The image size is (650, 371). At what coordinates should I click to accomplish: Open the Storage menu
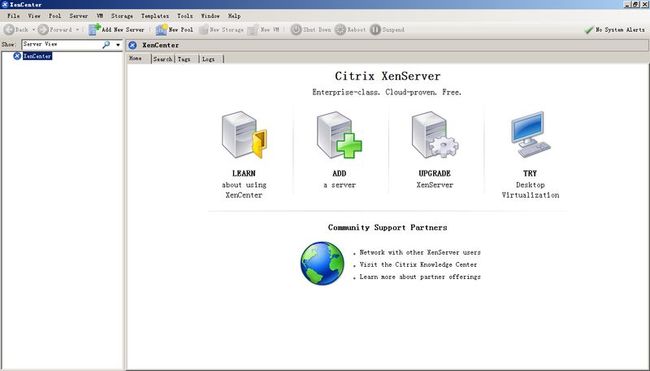(x=122, y=16)
